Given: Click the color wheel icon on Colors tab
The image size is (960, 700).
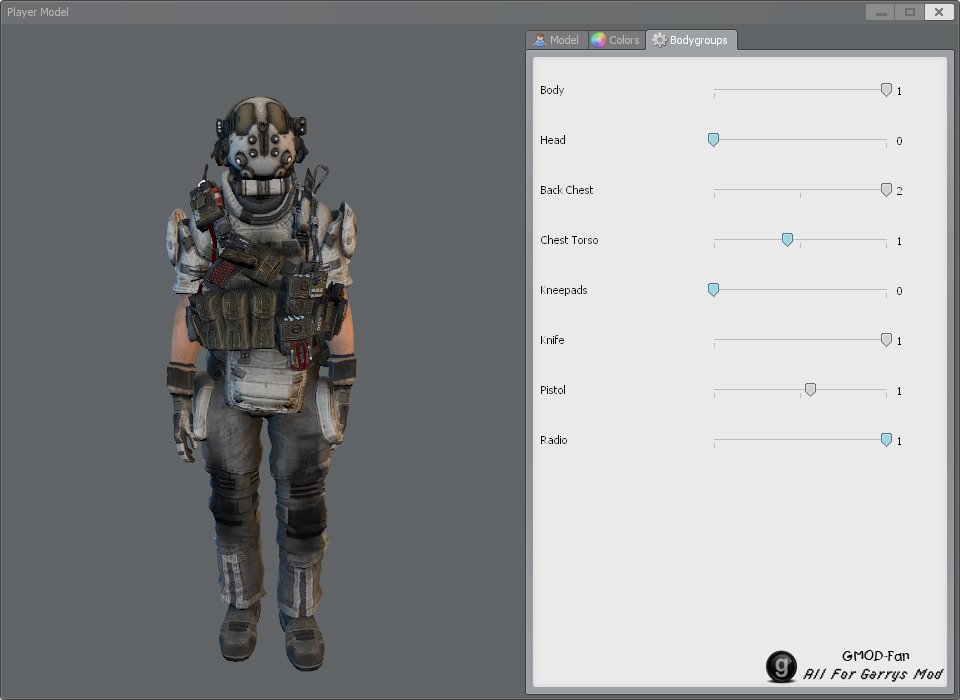Looking at the screenshot, I should (598, 40).
